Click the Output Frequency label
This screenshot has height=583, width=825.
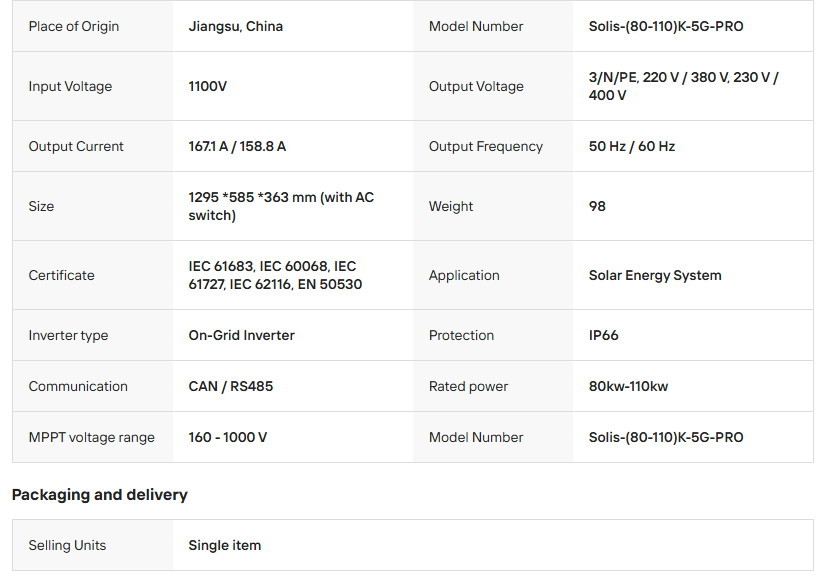click(485, 147)
